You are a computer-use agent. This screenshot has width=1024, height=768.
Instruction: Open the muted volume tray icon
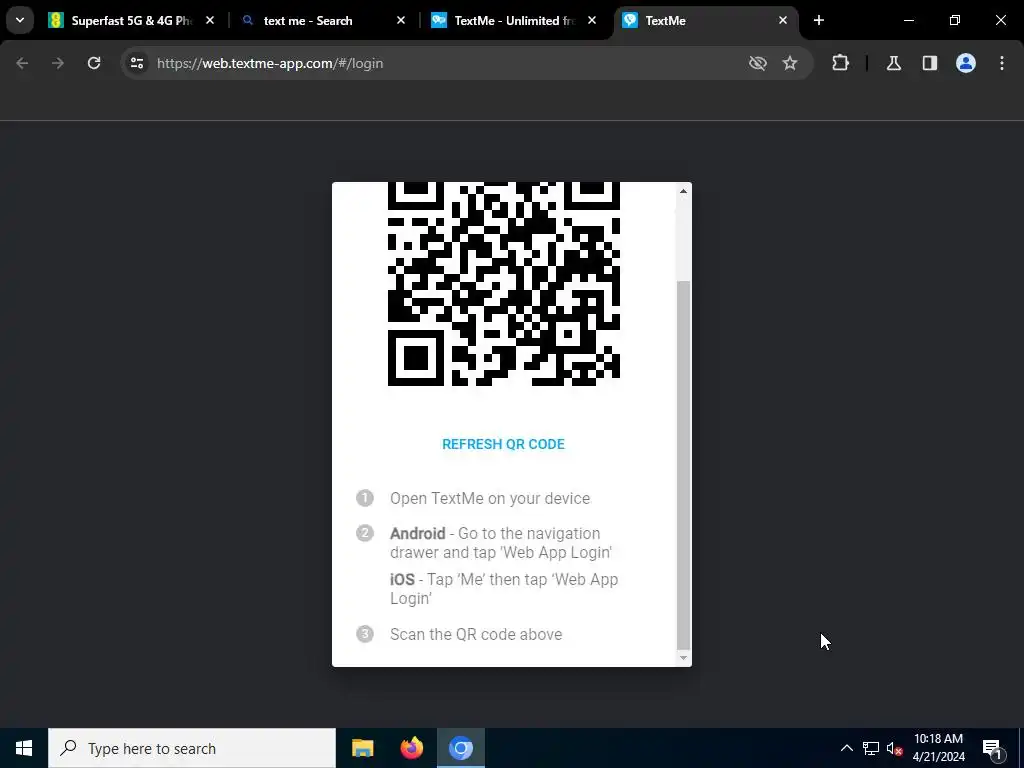click(x=894, y=748)
